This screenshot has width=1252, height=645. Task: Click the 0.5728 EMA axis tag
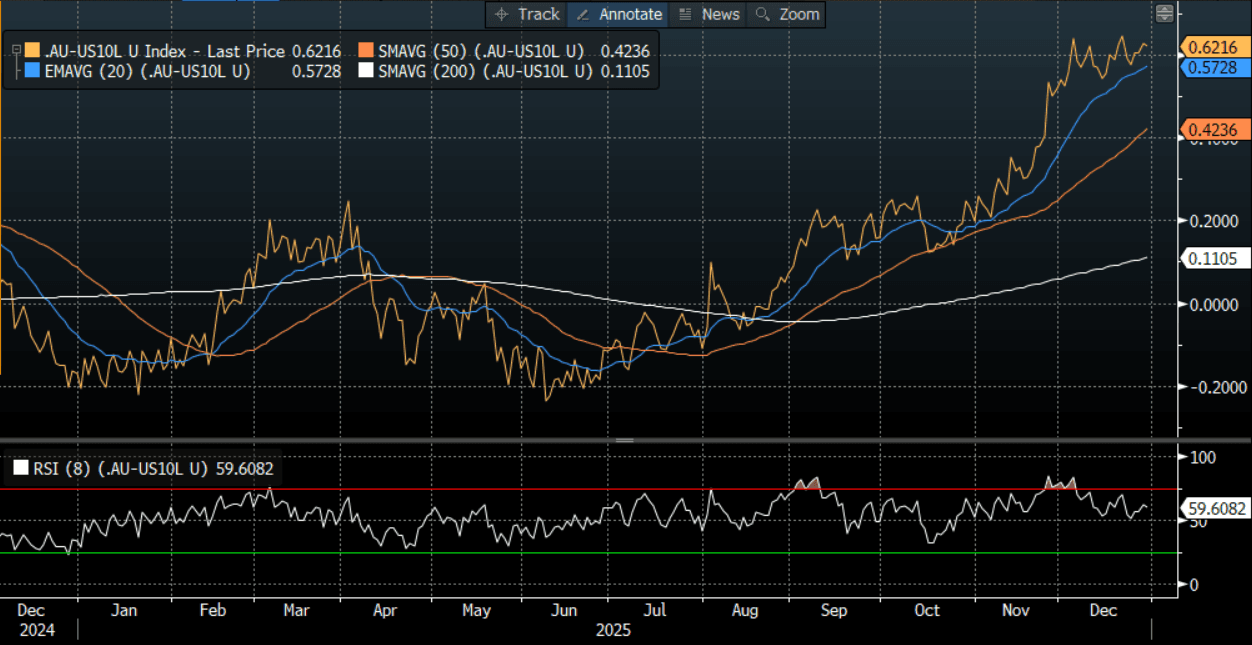pos(1214,67)
